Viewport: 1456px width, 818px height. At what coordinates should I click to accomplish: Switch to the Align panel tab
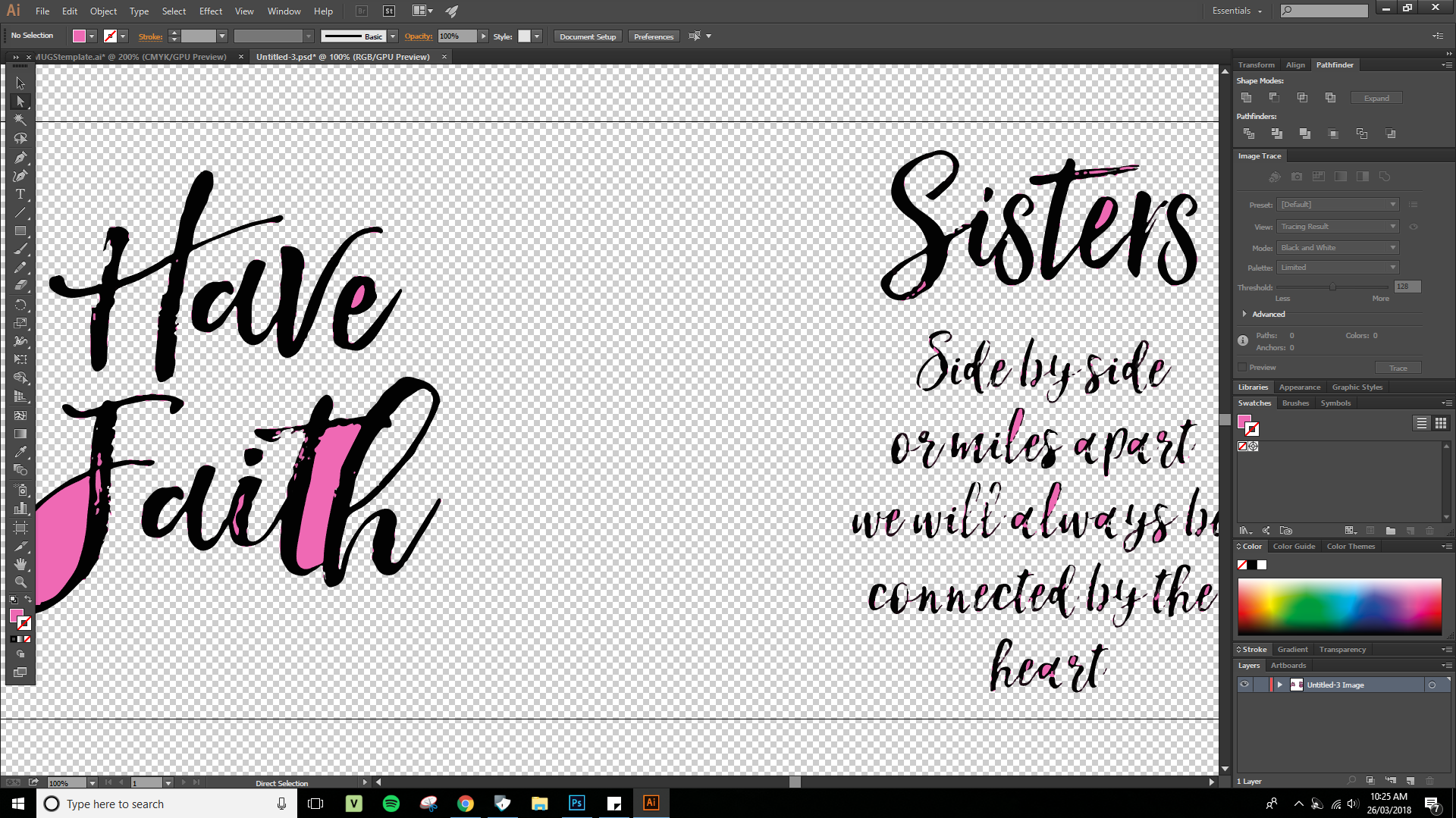pyautogui.click(x=1295, y=65)
